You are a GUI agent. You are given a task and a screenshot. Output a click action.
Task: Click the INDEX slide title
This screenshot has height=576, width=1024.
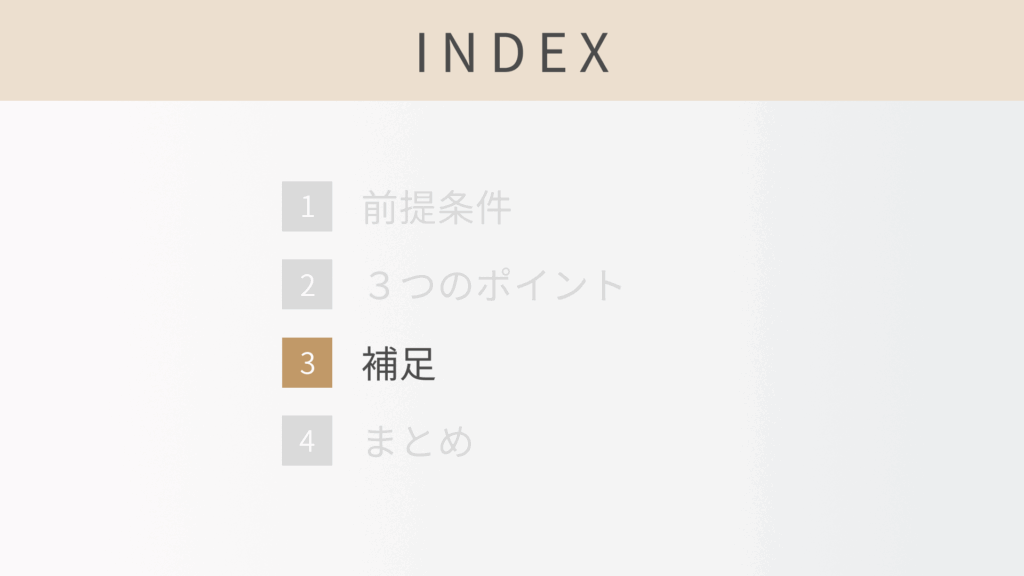(512, 52)
